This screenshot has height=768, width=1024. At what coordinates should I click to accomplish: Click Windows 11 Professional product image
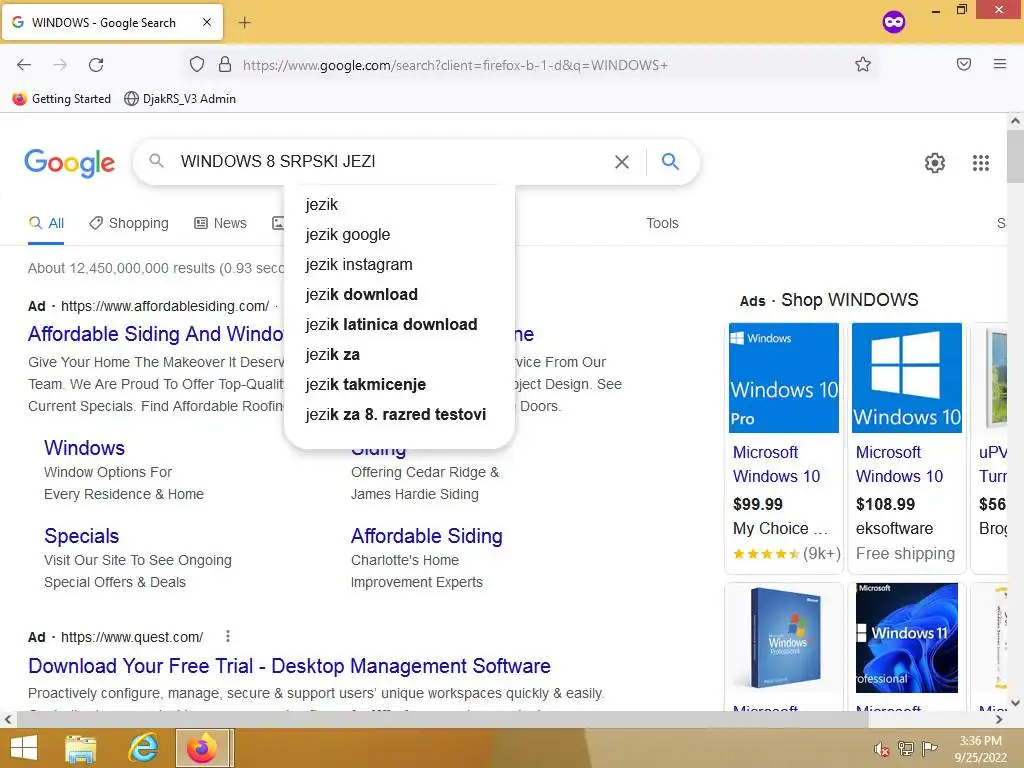coord(906,638)
